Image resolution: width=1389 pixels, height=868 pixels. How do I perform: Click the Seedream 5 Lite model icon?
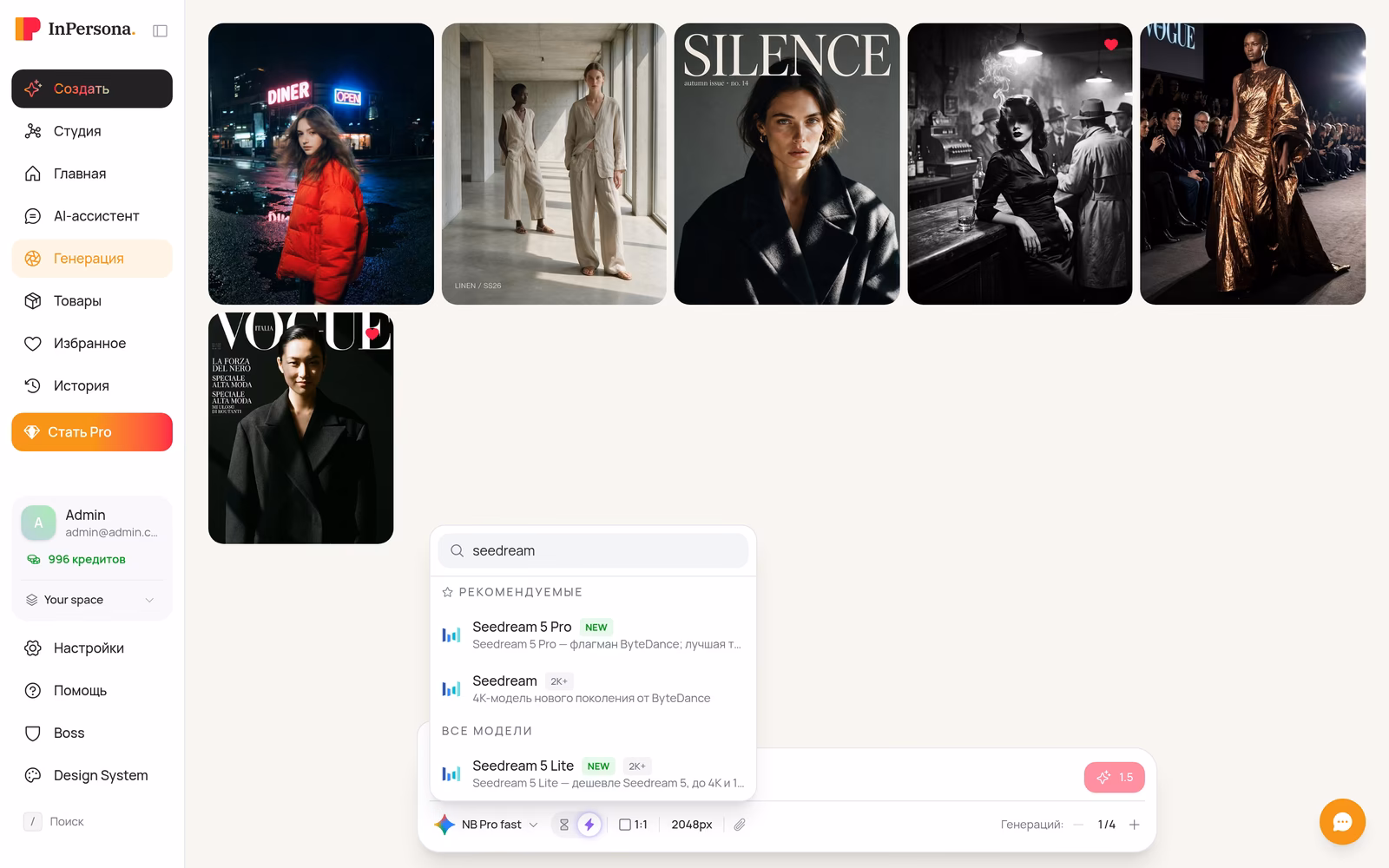point(451,773)
